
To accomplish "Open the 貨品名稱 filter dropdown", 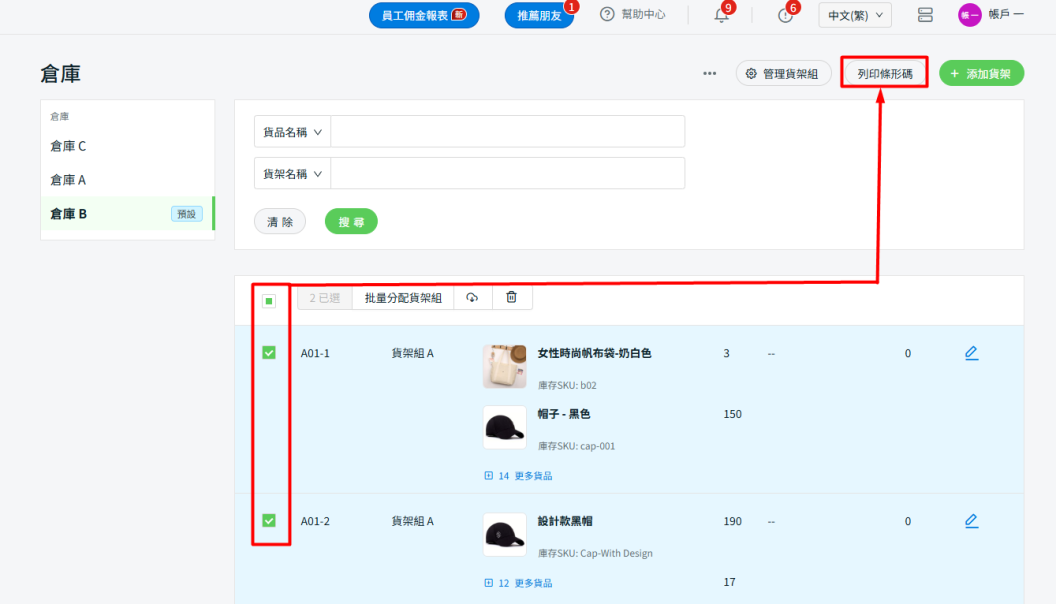I will pos(293,131).
